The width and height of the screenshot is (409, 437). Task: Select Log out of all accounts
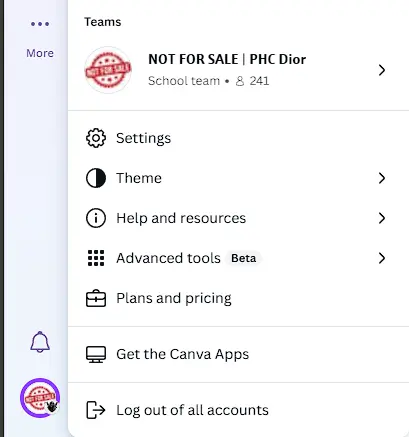239,410
